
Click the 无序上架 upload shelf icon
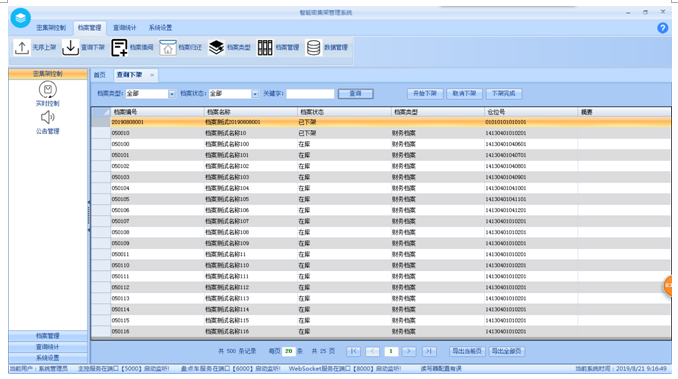coord(22,48)
